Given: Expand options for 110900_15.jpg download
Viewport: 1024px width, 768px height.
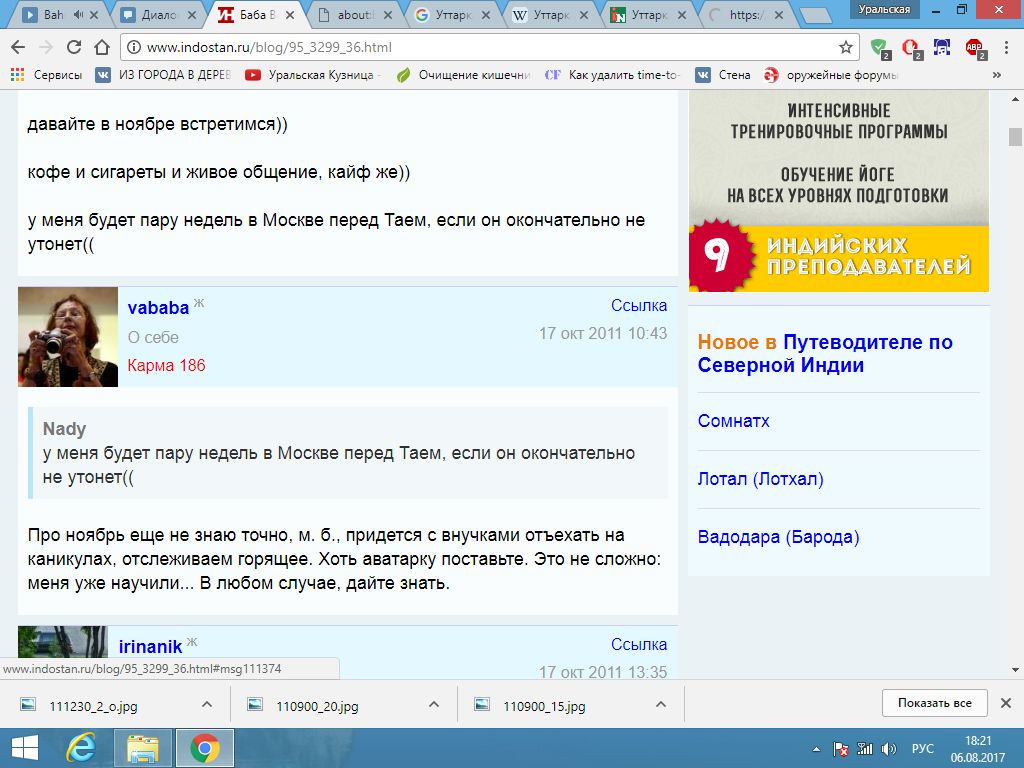Looking at the screenshot, I should pos(661,704).
